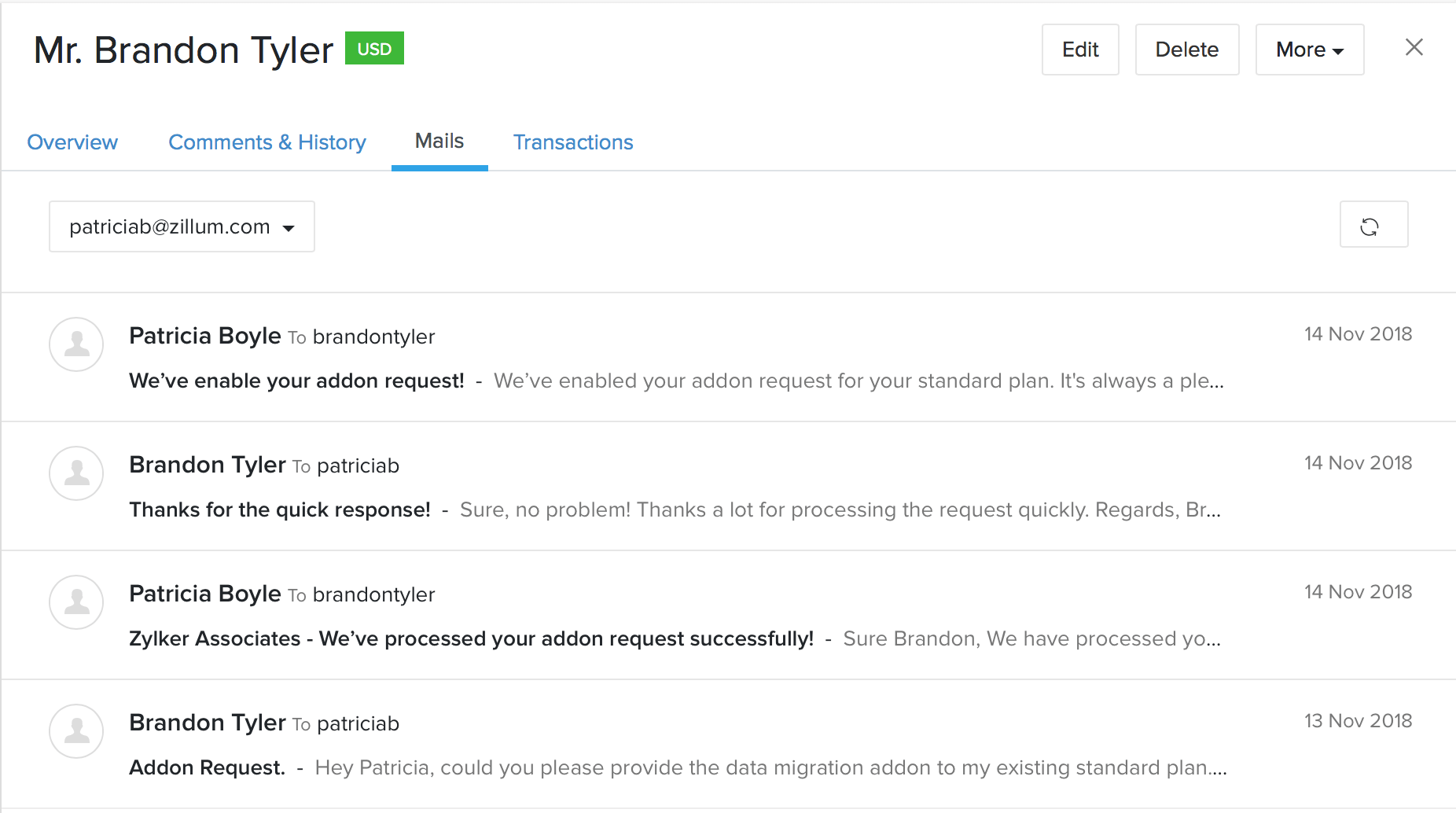Viewport: 1456px width, 813px height.
Task: Switch to the Overview tab
Action: point(72,142)
